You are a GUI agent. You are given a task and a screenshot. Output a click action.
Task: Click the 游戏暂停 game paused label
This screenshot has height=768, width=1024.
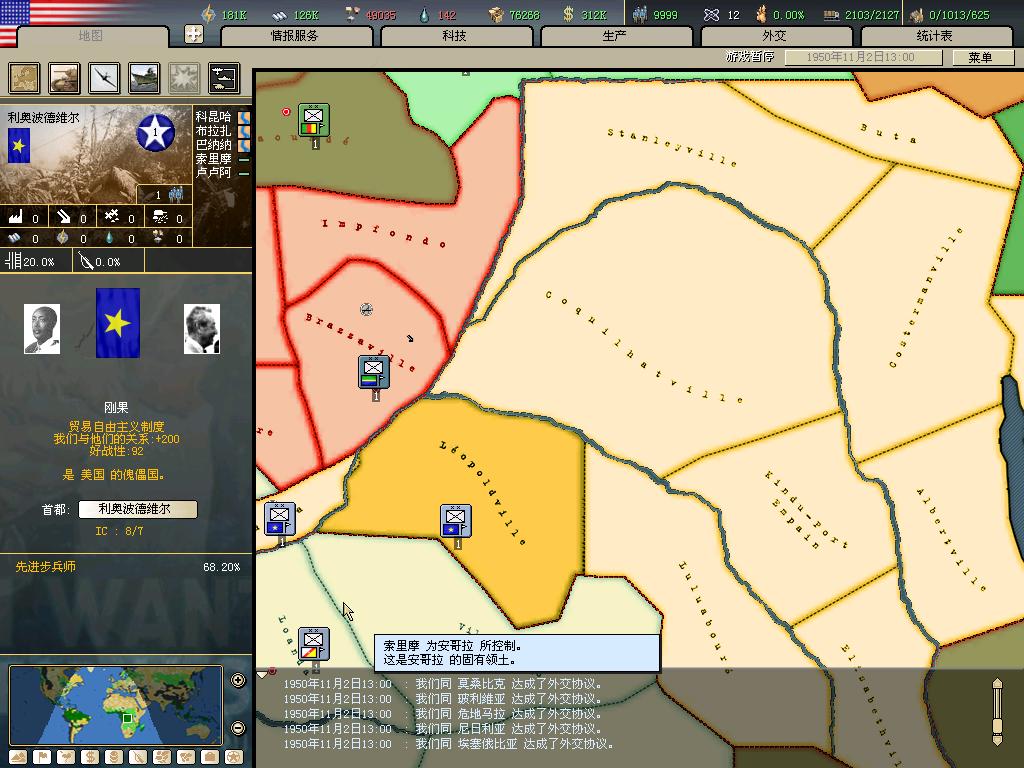click(750, 57)
